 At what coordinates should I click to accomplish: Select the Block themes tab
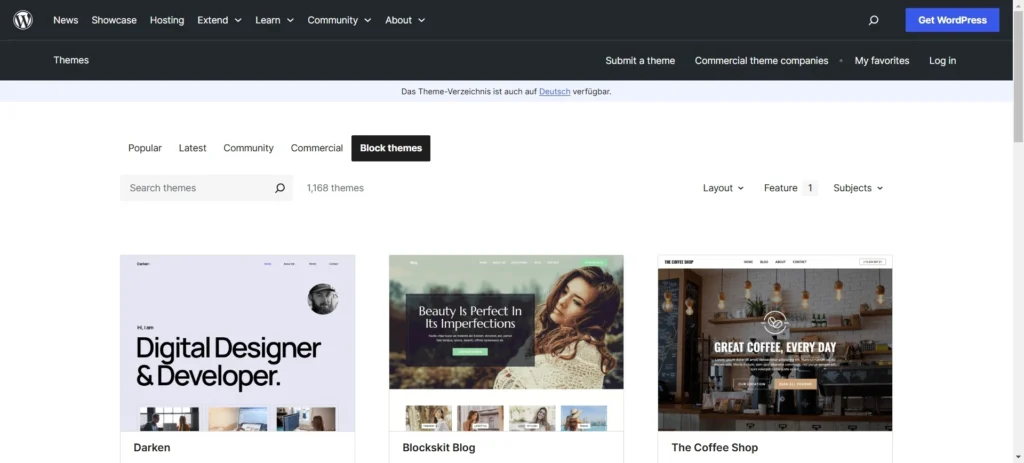click(391, 148)
